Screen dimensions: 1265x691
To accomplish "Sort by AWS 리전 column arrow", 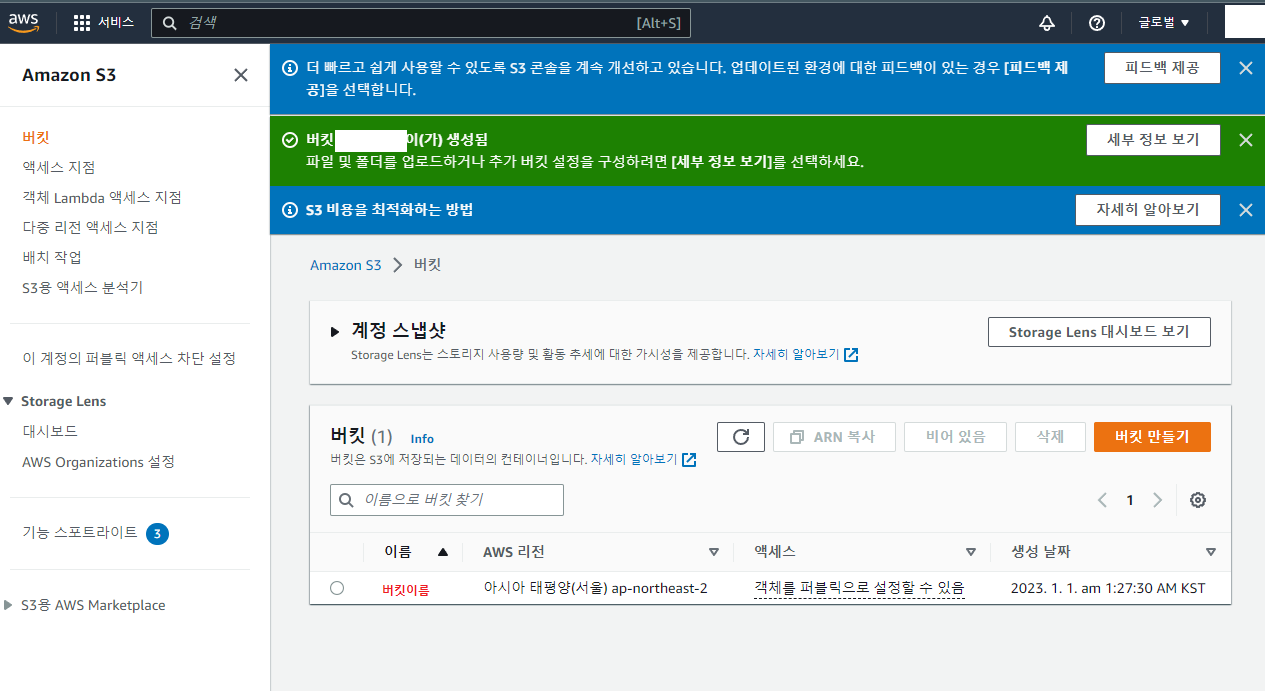I will click(714, 552).
